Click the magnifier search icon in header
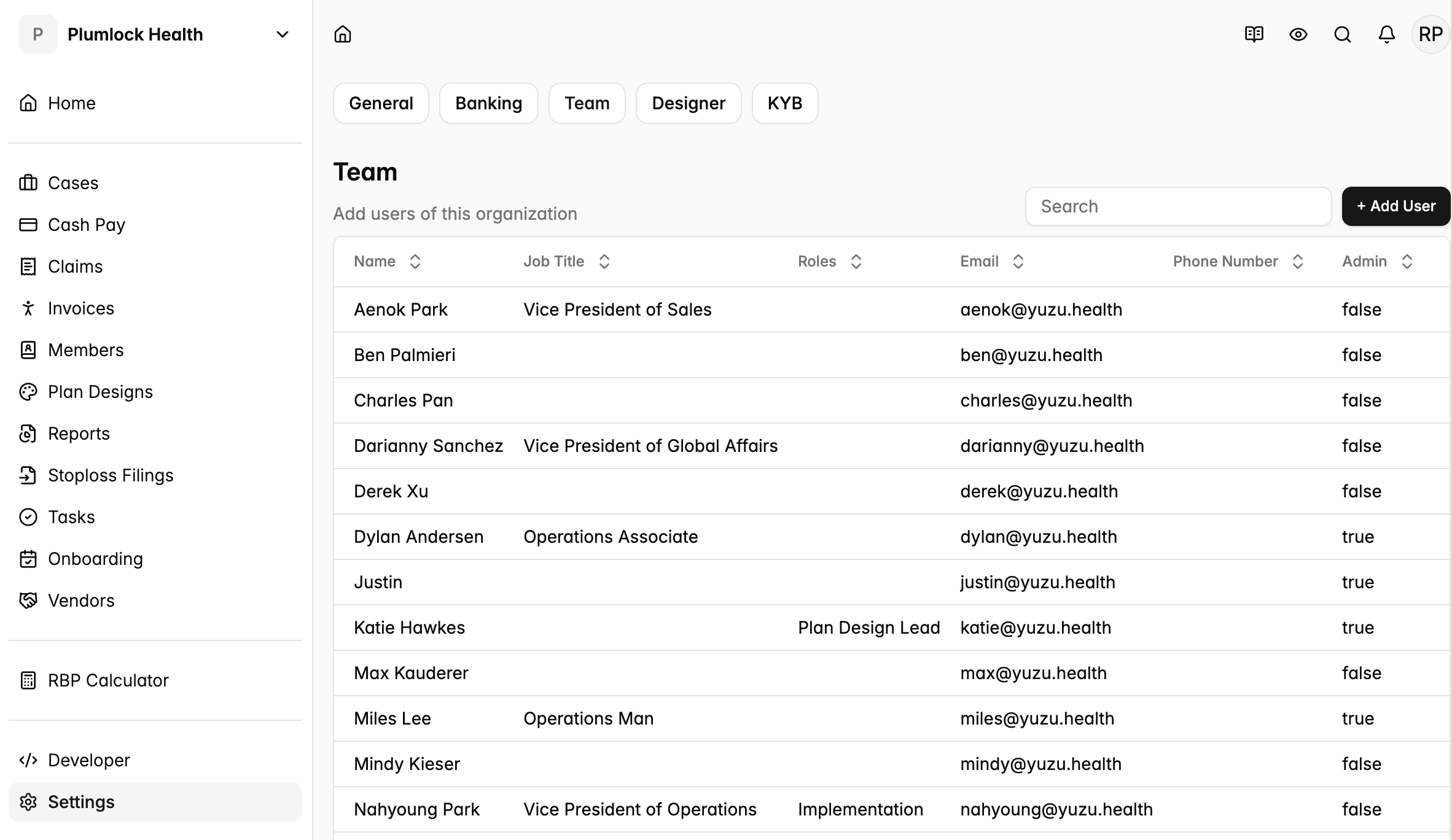Viewport: 1452px width, 840px height. 1342,34
